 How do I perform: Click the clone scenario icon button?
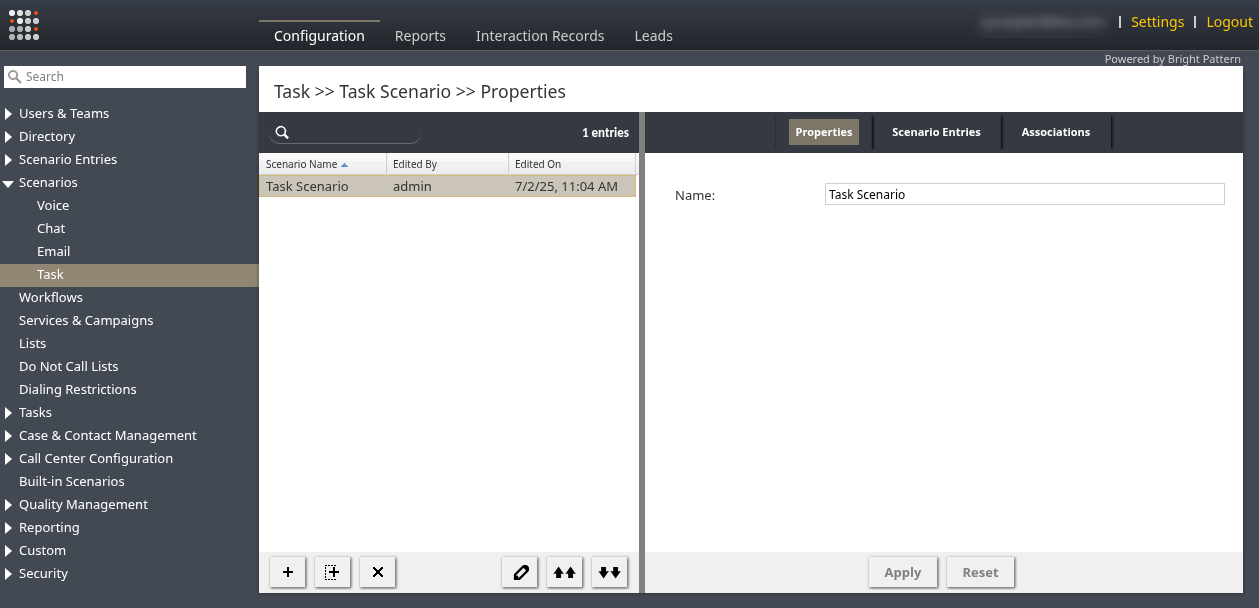coord(333,572)
